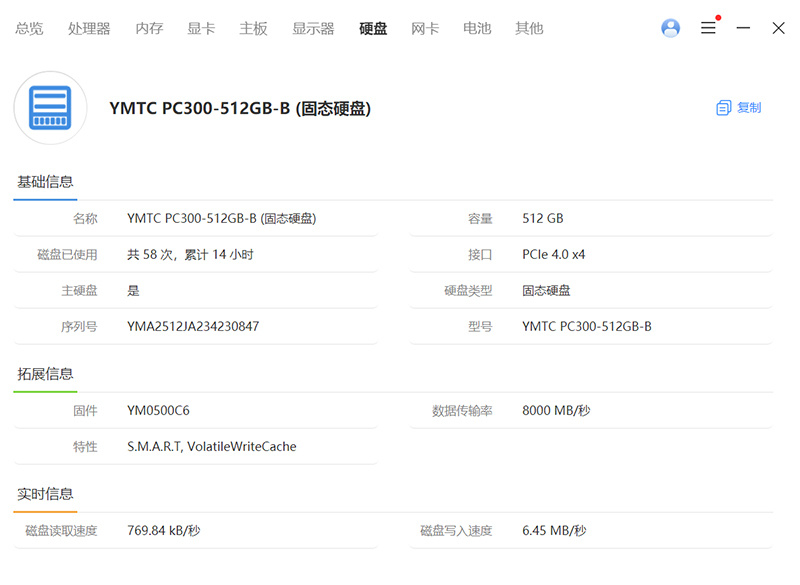Open the 内存 memory tab

[x=149, y=28]
